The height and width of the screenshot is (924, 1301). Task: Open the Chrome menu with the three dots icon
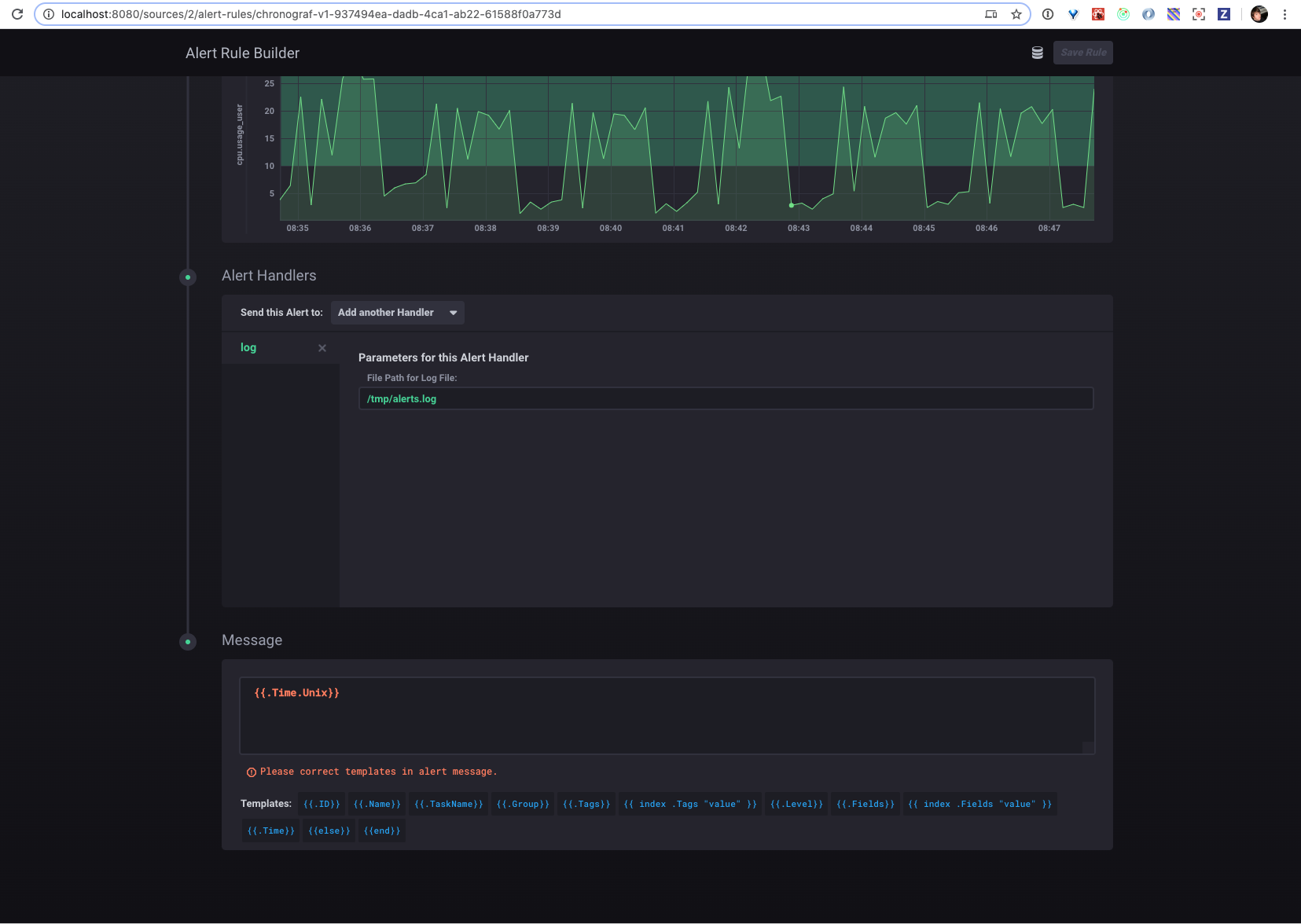(x=1285, y=13)
